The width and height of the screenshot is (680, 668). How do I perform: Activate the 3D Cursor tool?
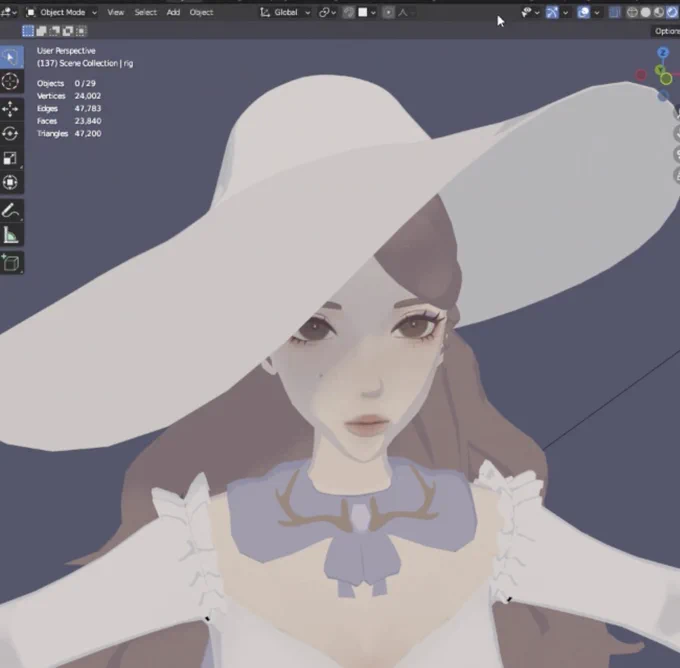[x=10, y=82]
